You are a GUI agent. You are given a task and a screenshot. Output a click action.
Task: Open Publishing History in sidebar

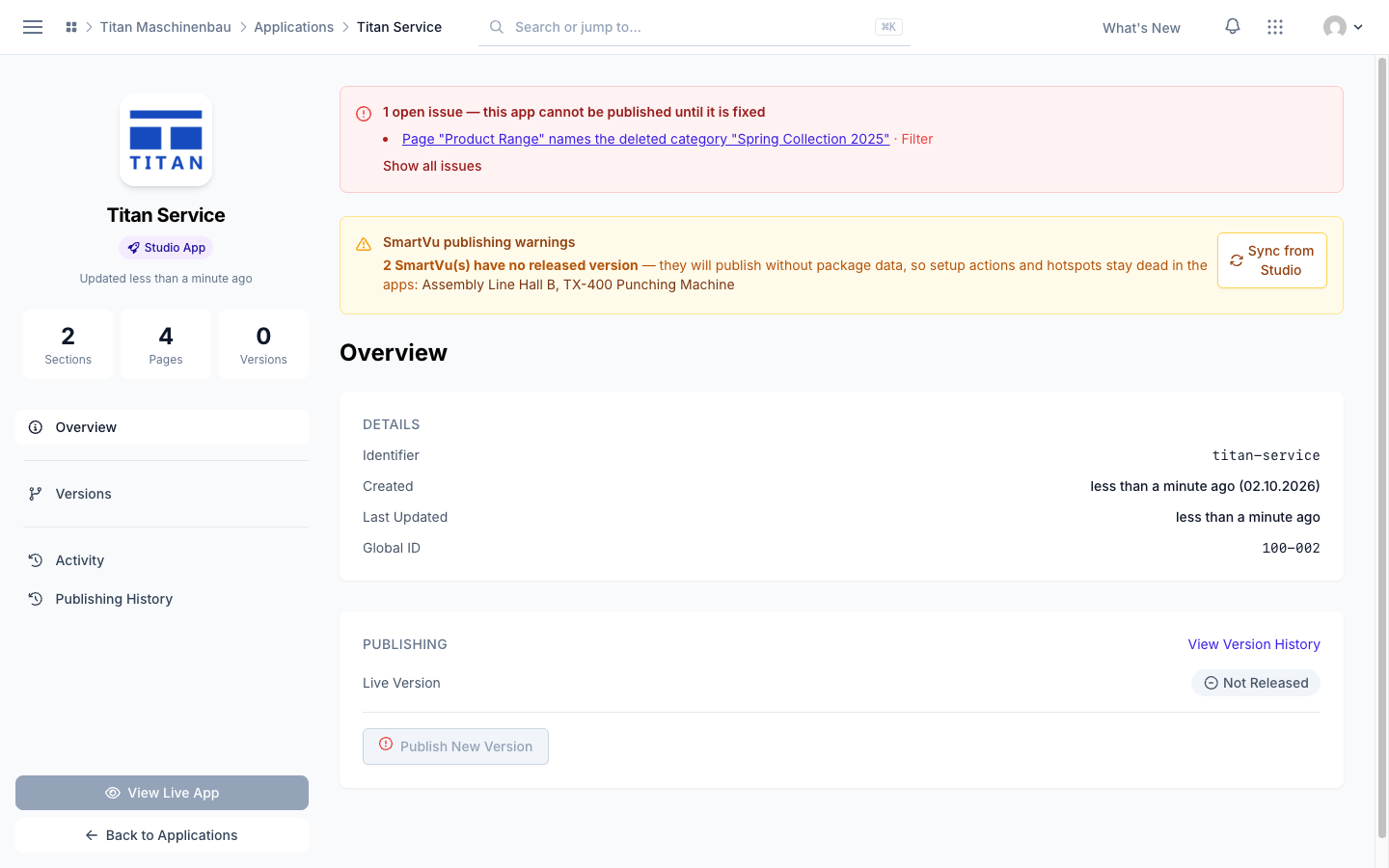click(x=162, y=599)
